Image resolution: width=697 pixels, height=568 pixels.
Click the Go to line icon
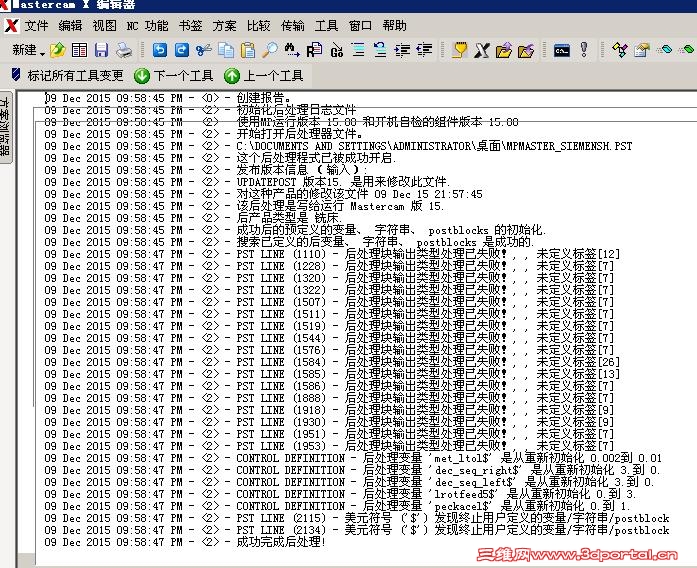coord(337,51)
